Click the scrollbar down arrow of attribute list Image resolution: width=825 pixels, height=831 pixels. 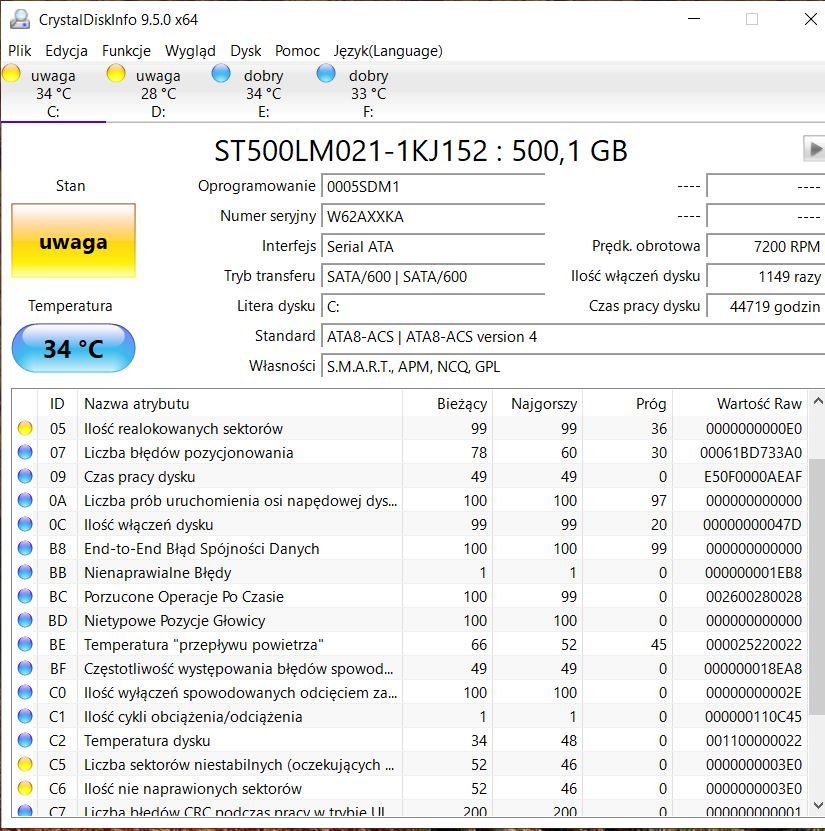[818, 805]
